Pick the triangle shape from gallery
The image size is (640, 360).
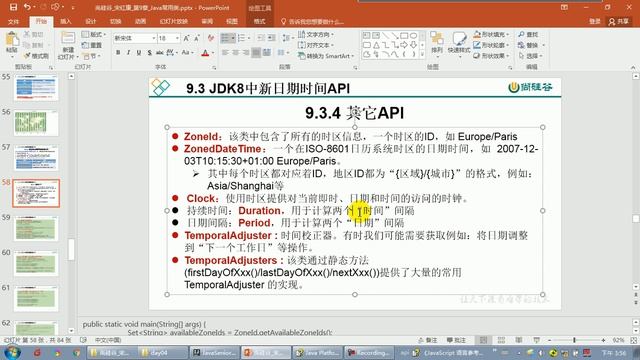(376, 44)
